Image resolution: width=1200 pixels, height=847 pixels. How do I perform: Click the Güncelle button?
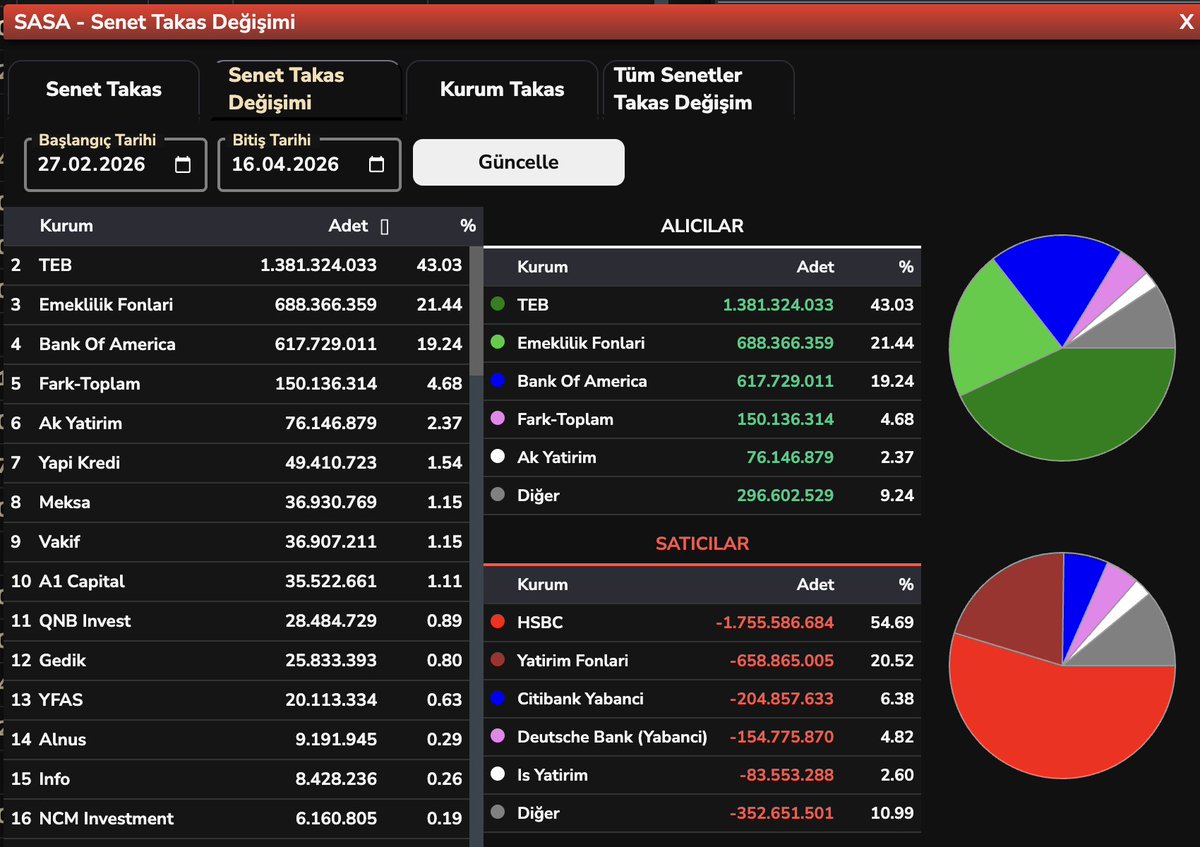pos(519,162)
